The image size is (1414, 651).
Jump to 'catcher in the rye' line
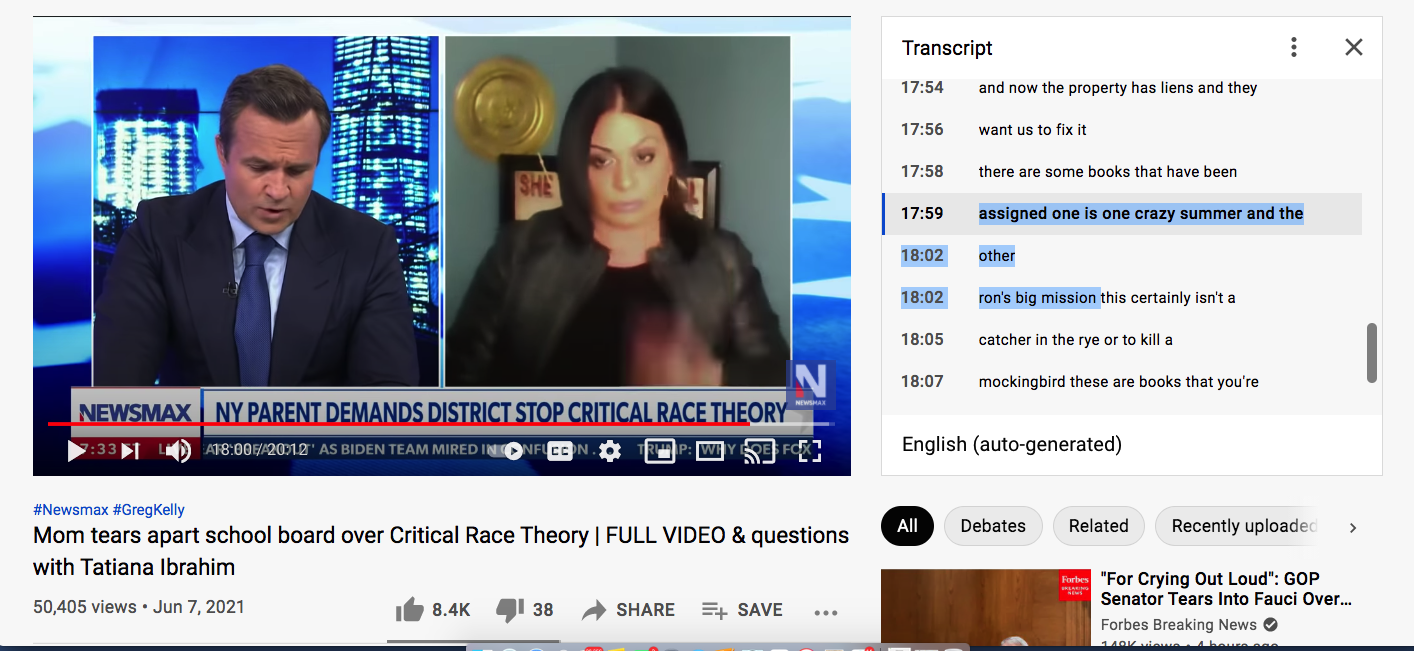point(1122,340)
